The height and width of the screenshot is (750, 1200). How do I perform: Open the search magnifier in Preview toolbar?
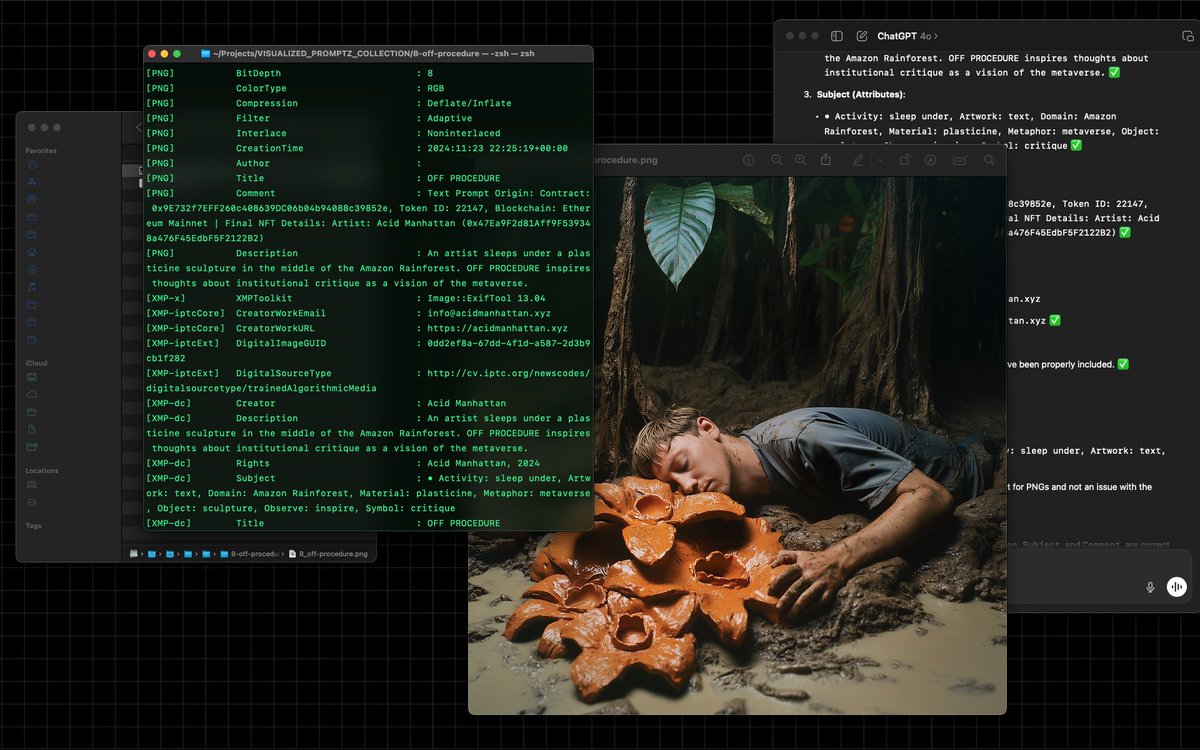pos(989,160)
